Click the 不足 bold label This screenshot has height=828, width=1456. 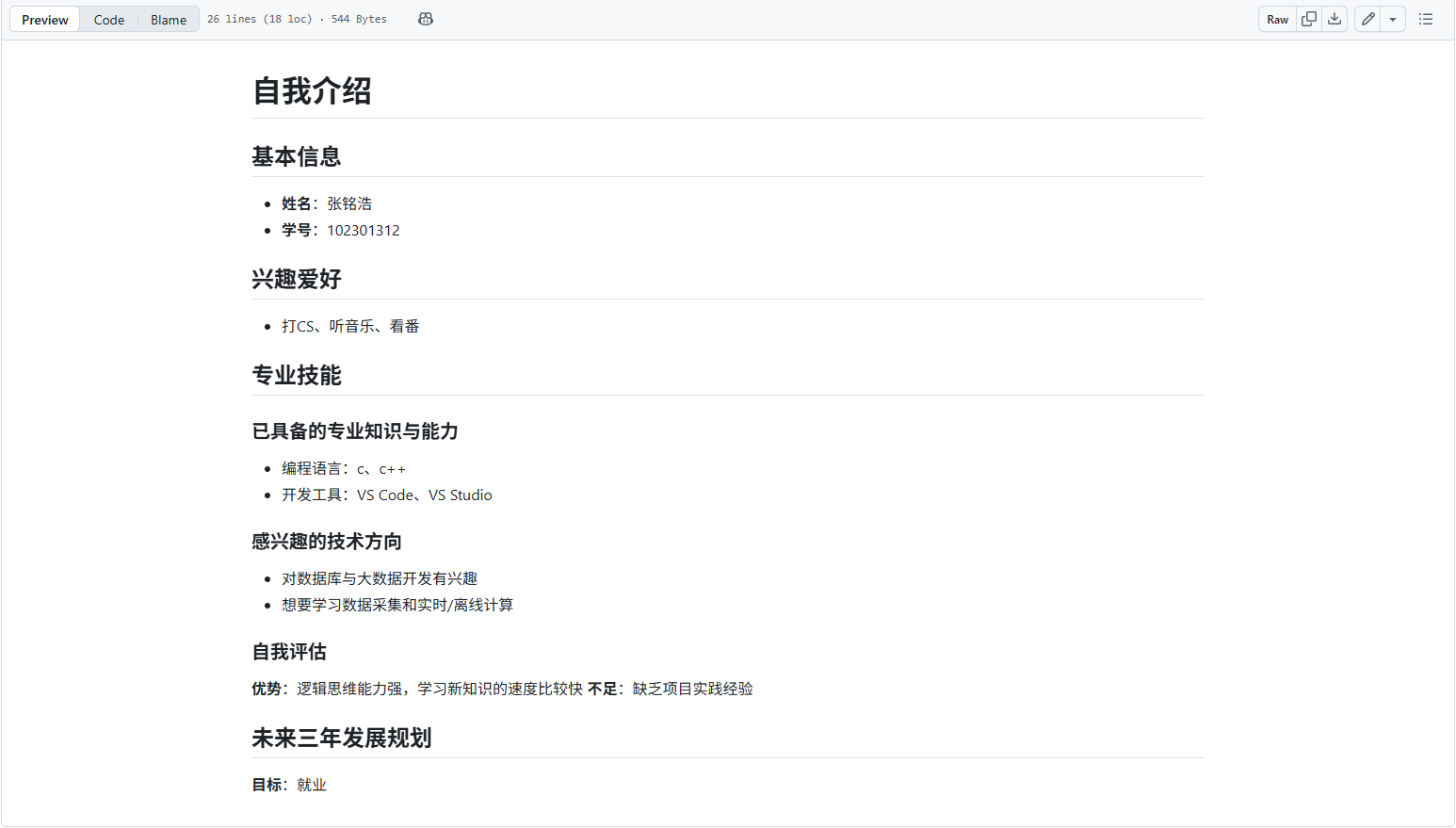coord(603,689)
